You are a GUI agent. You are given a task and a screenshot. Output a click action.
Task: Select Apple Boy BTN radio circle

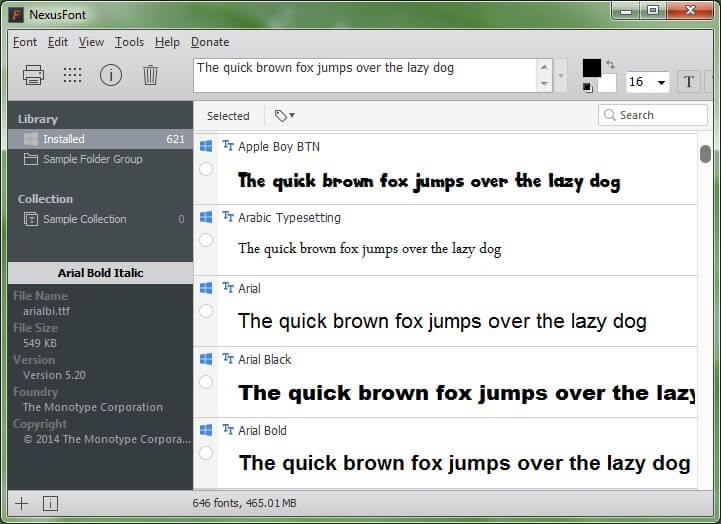206,169
